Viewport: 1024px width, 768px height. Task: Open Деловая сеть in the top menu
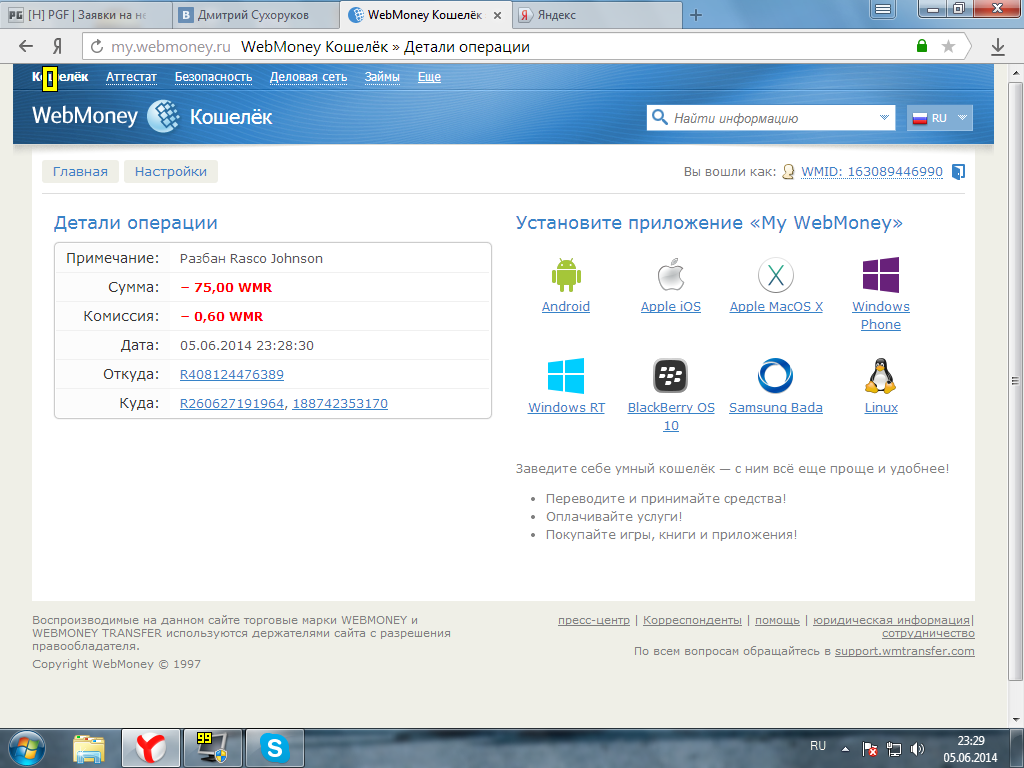click(x=308, y=77)
